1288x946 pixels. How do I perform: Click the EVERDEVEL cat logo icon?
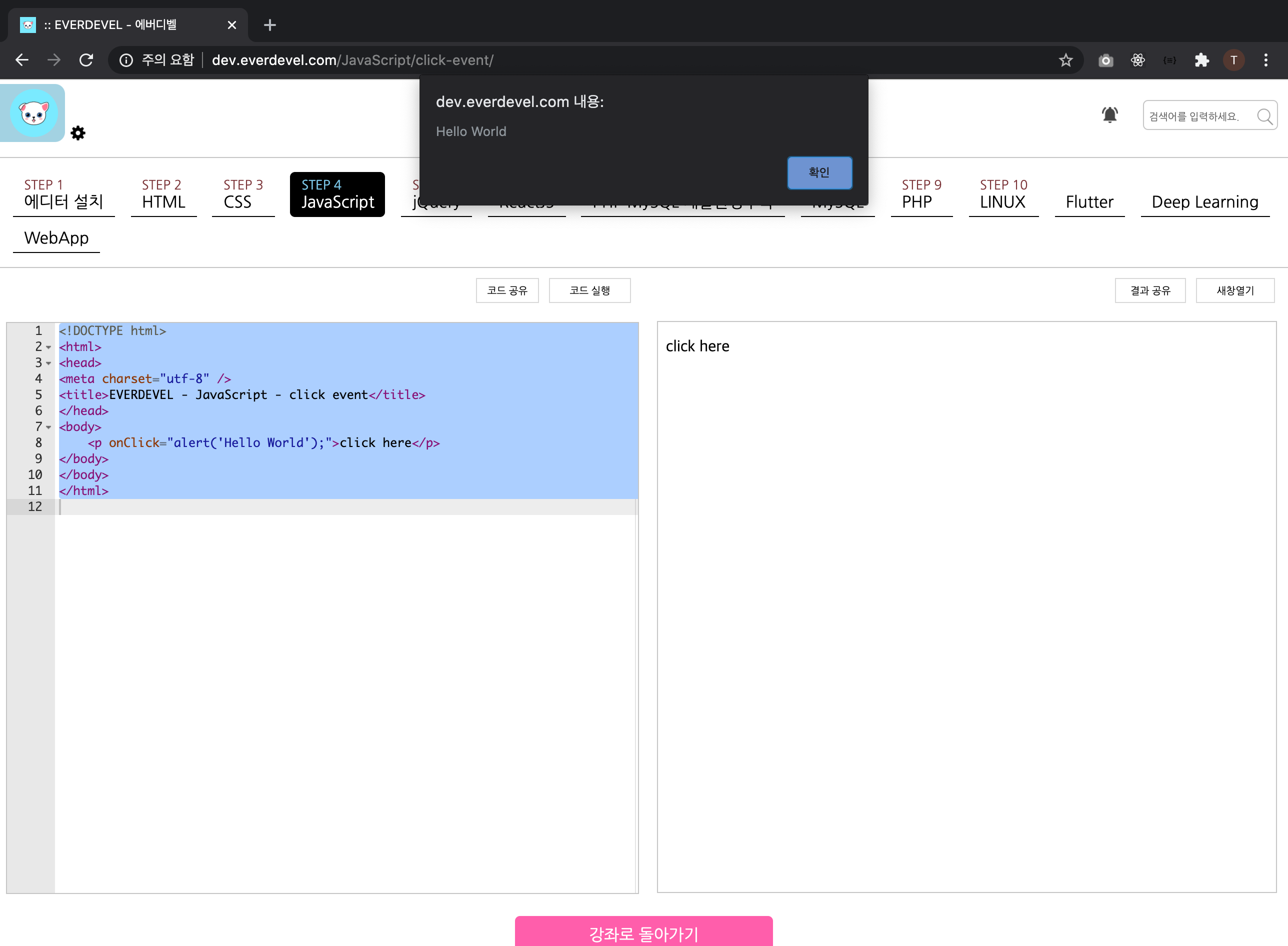pyautogui.click(x=35, y=113)
